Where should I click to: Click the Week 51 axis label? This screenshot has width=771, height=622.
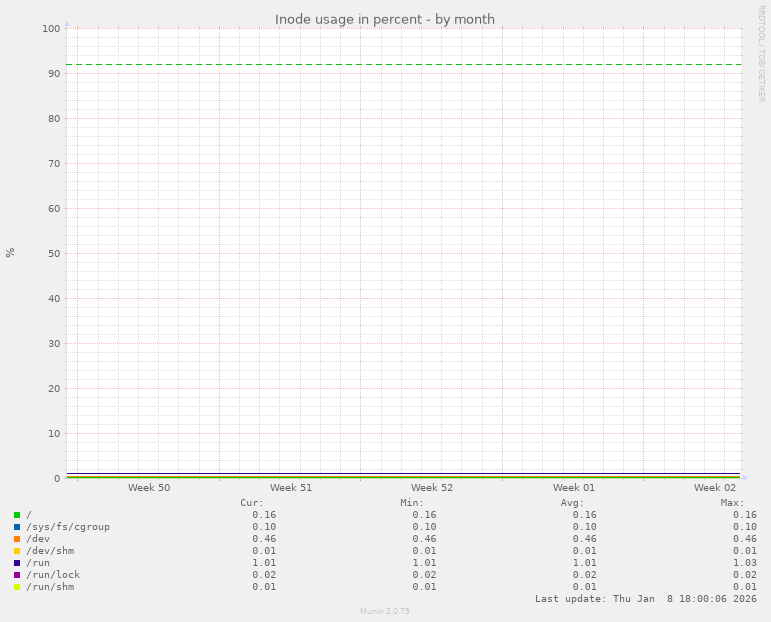pyautogui.click(x=291, y=487)
